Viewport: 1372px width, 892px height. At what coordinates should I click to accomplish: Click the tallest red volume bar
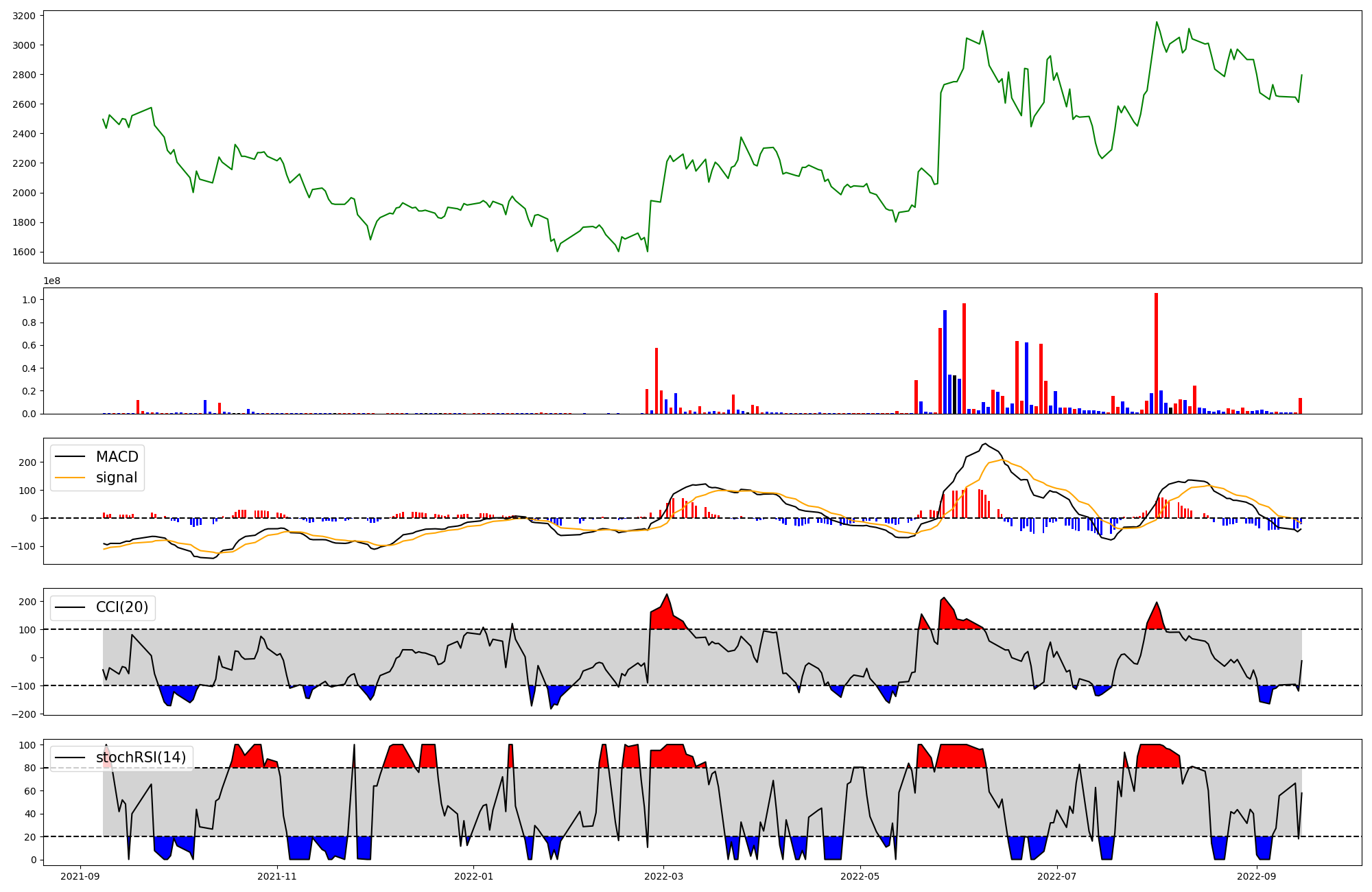[x=1156, y=353]
